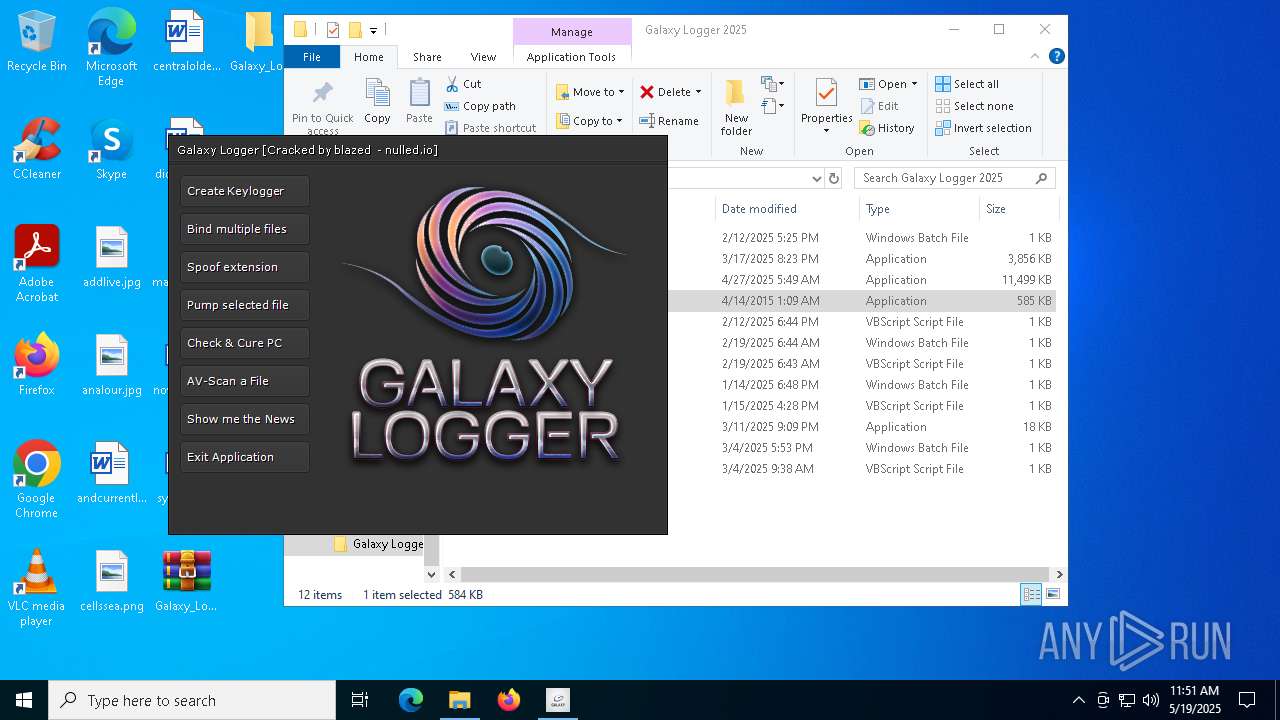1280x720 pixels.
Task: Switch to the Home ribbon tab
Action: click(x=368, y=57)
